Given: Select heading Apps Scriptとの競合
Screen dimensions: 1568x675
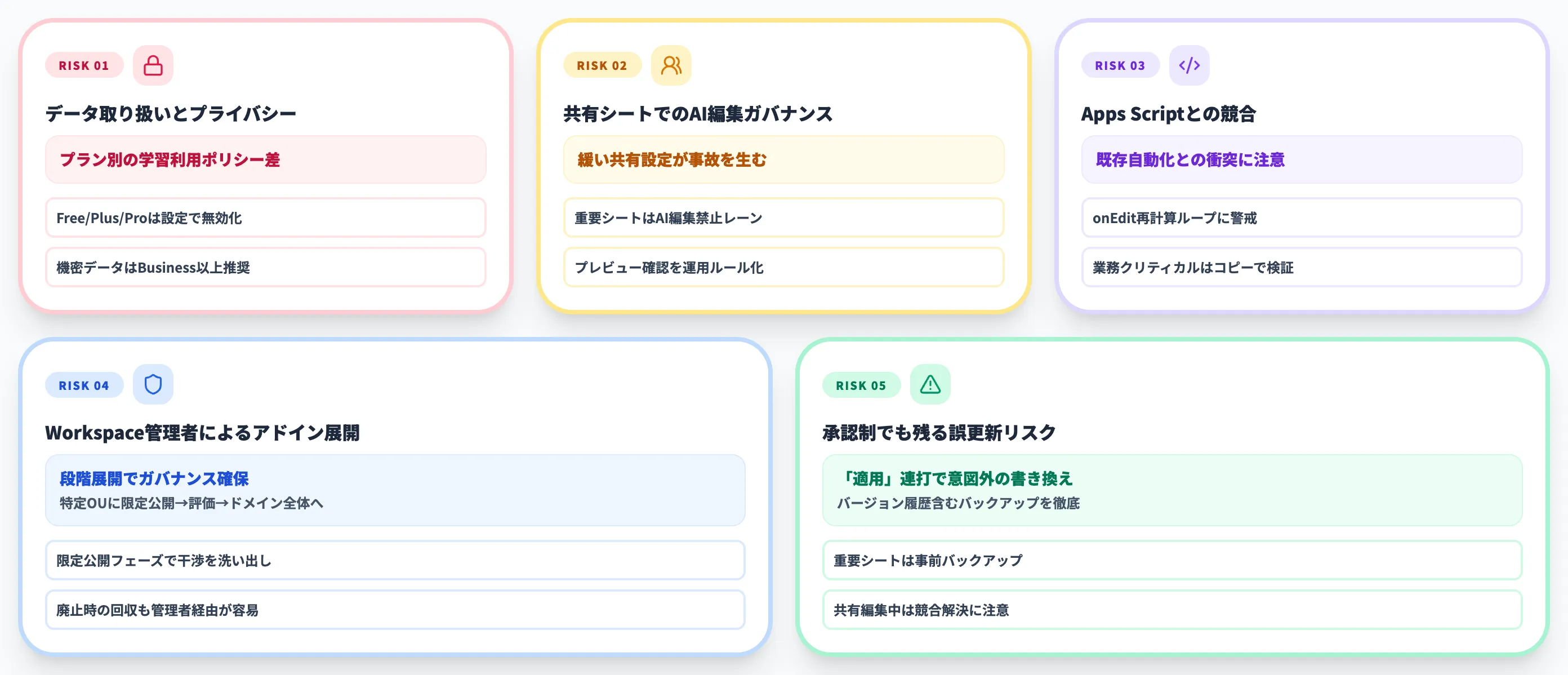Looking at the screenshot, I should tap(1168, 114).
